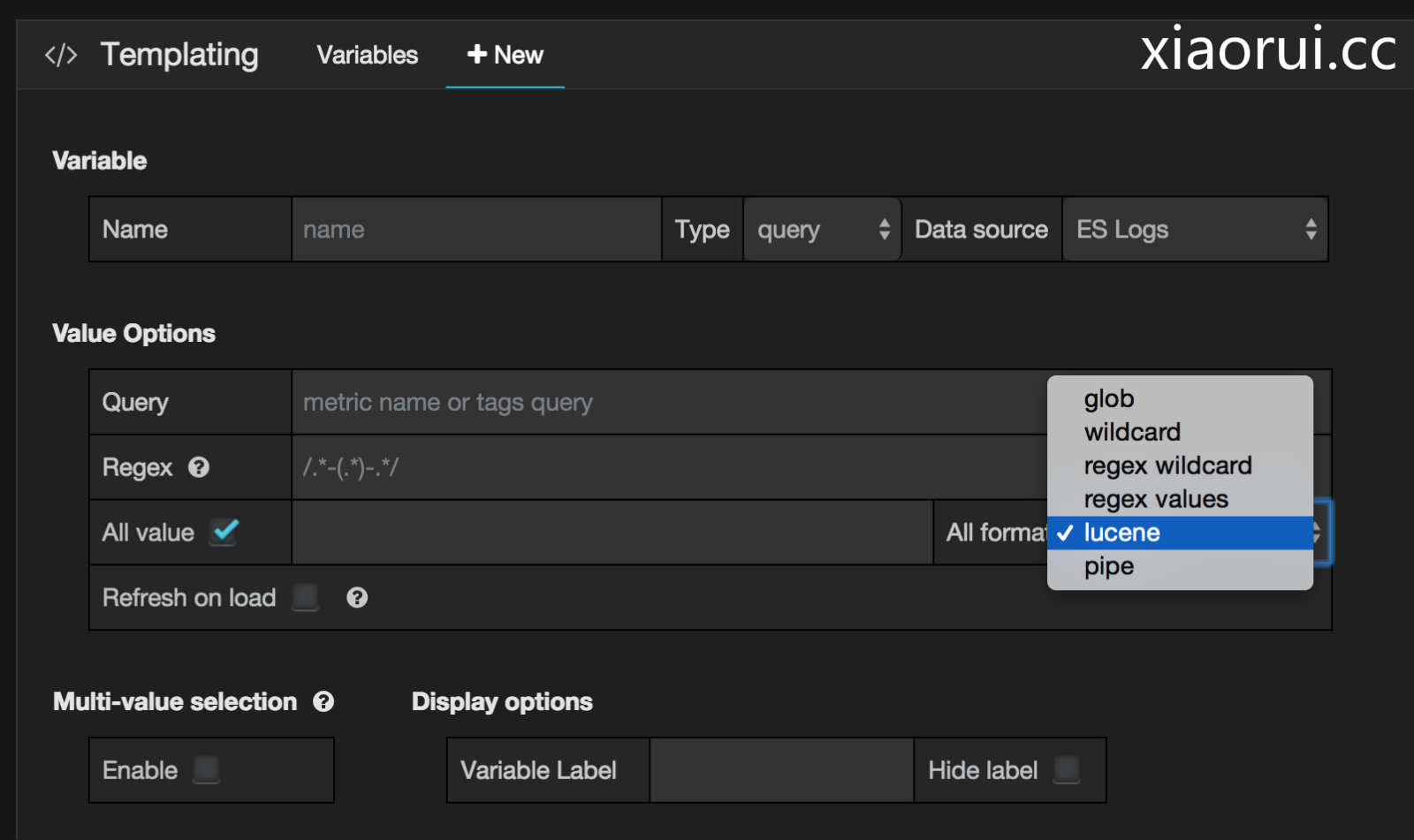
Task: Click the variable Name input field
Action: click(475, 230)
